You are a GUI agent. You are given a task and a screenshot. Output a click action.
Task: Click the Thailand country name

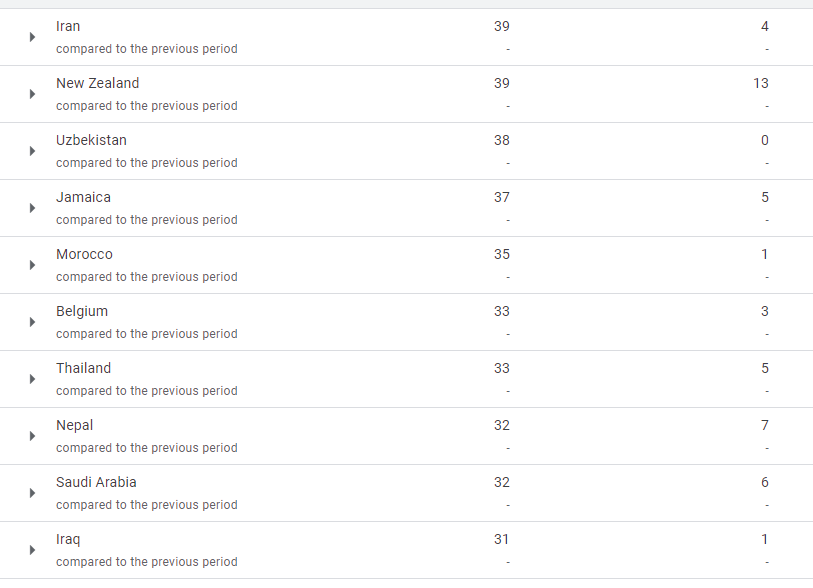(83, 368)
